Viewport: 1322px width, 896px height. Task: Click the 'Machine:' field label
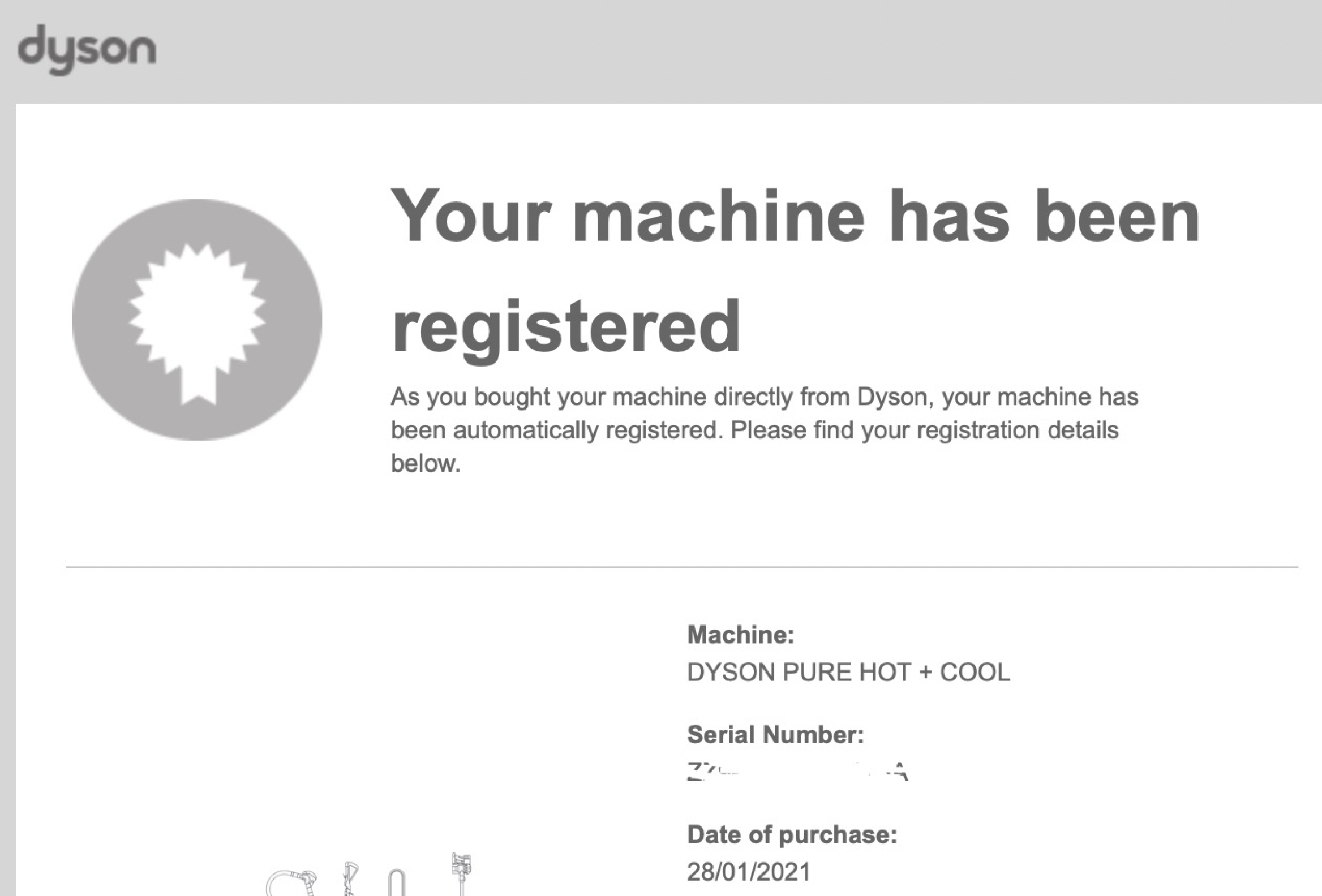(741, 635)
